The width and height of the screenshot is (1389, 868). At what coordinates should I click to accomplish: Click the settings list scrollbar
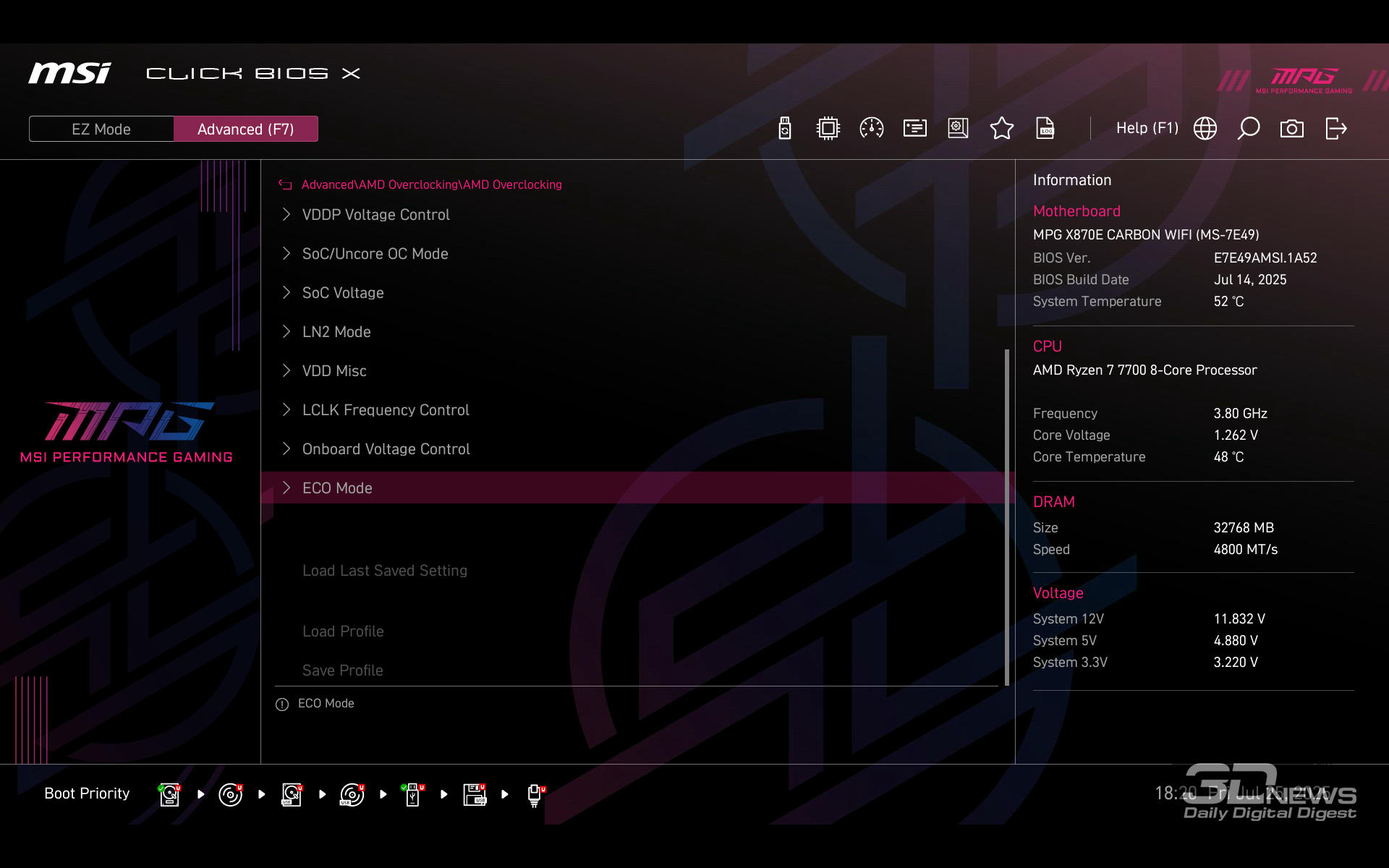1007,517
